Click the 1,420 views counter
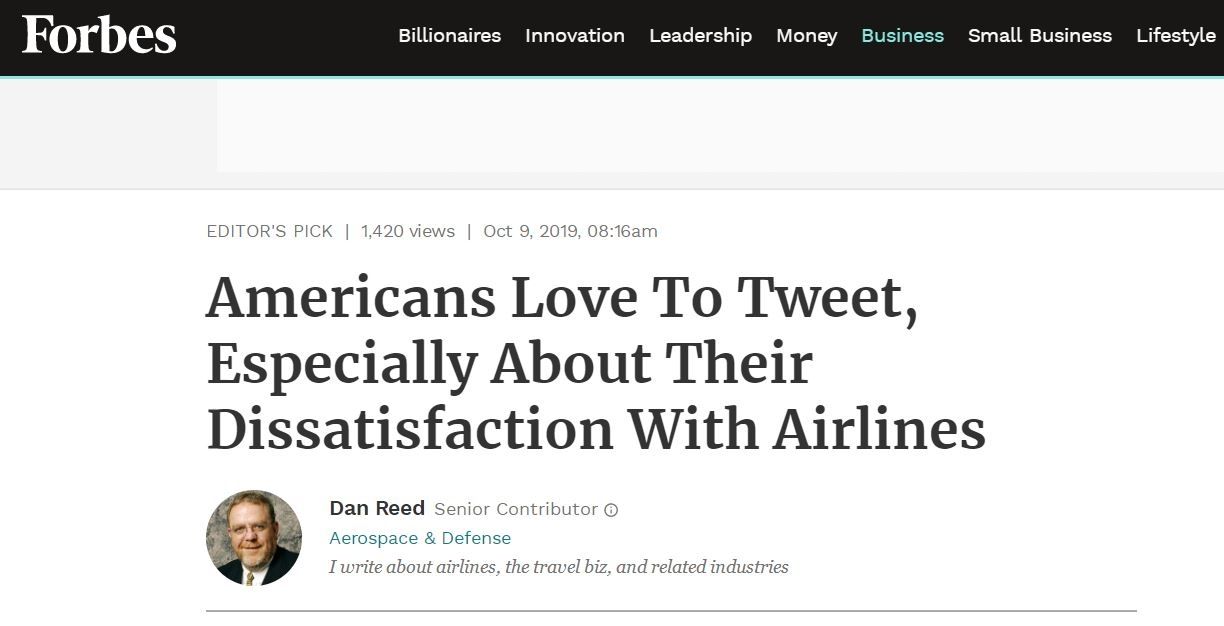This screenshot has width=1224, height=626. (408, 231)
